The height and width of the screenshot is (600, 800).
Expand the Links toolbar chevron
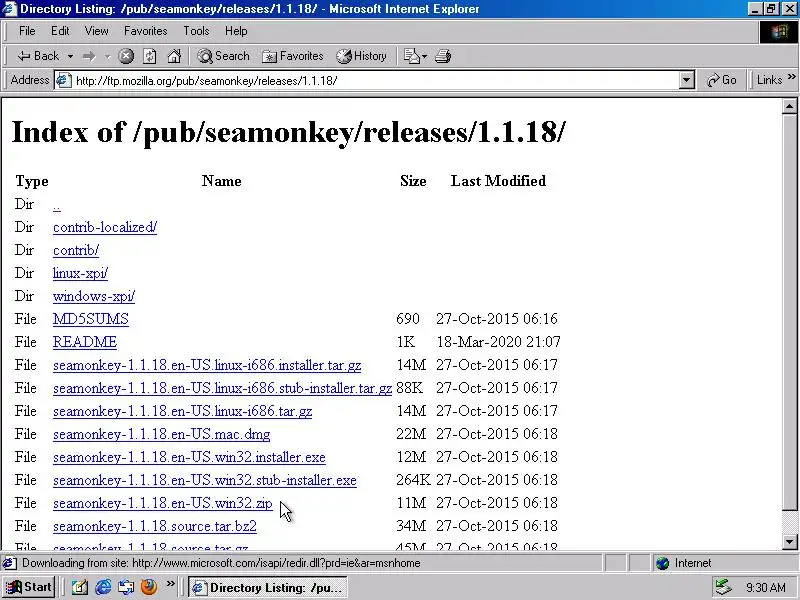[791, 77]
